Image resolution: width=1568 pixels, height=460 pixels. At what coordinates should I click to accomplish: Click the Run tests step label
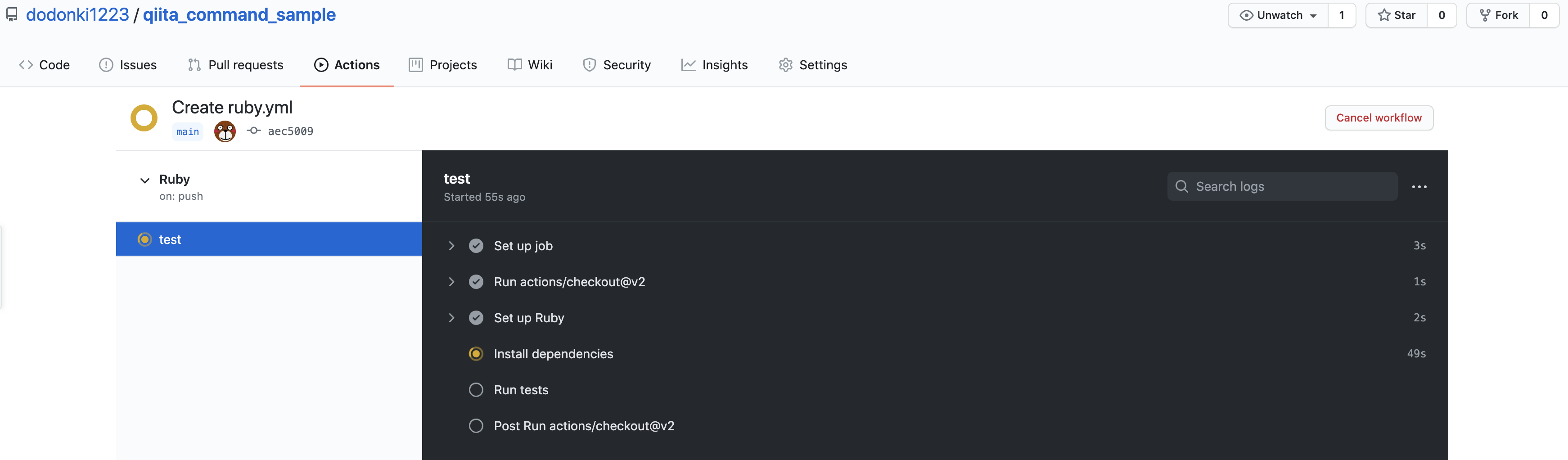(x=521, y=390)
